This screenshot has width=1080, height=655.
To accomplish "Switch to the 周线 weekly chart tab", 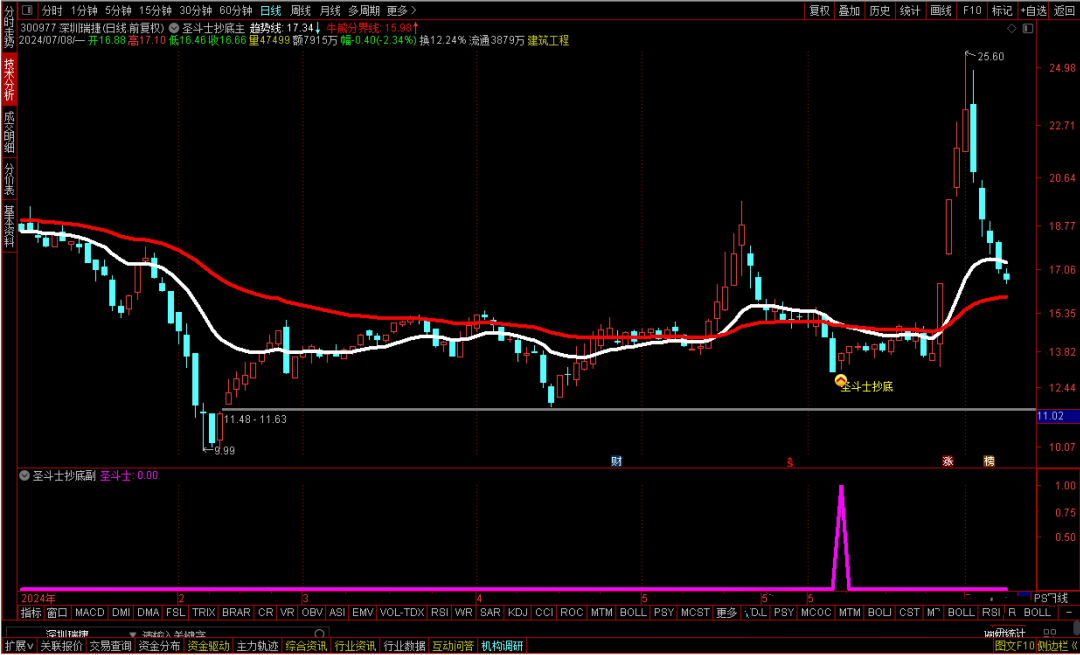I will (301, 10).
